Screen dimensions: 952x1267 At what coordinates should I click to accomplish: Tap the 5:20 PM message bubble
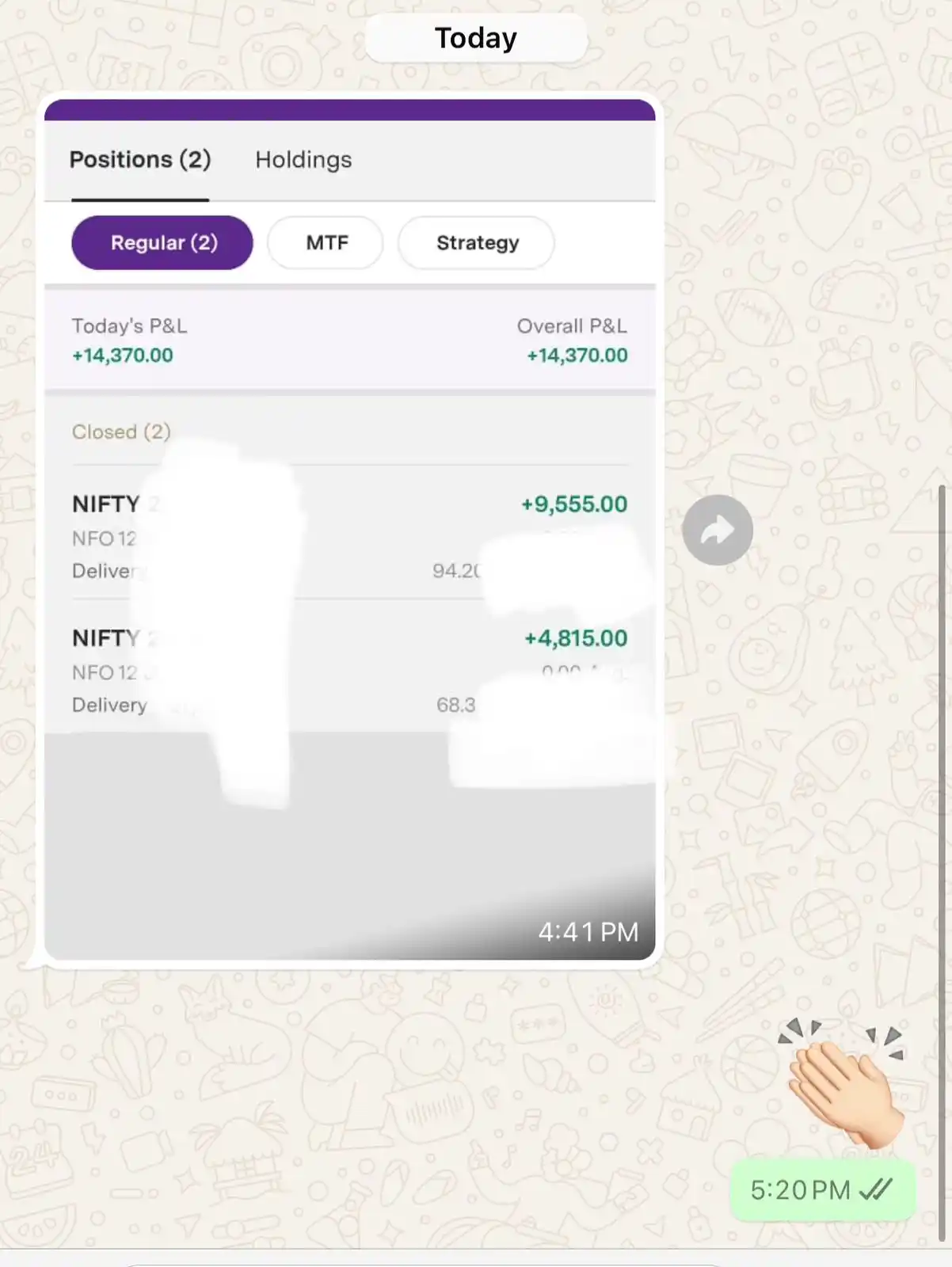tap(823, 1189)
